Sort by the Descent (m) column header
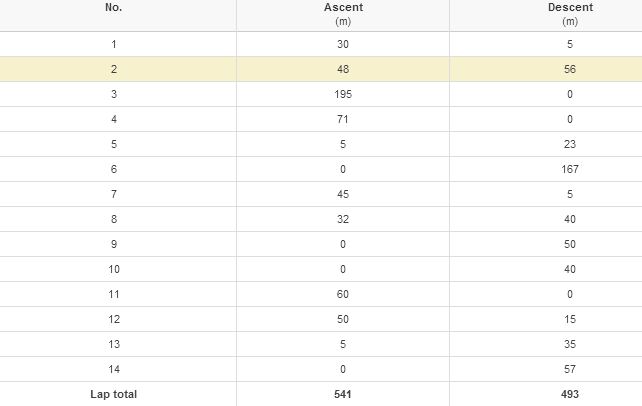Image resolution: width=642 pixels, height=406 pixels. coord(570,14)
